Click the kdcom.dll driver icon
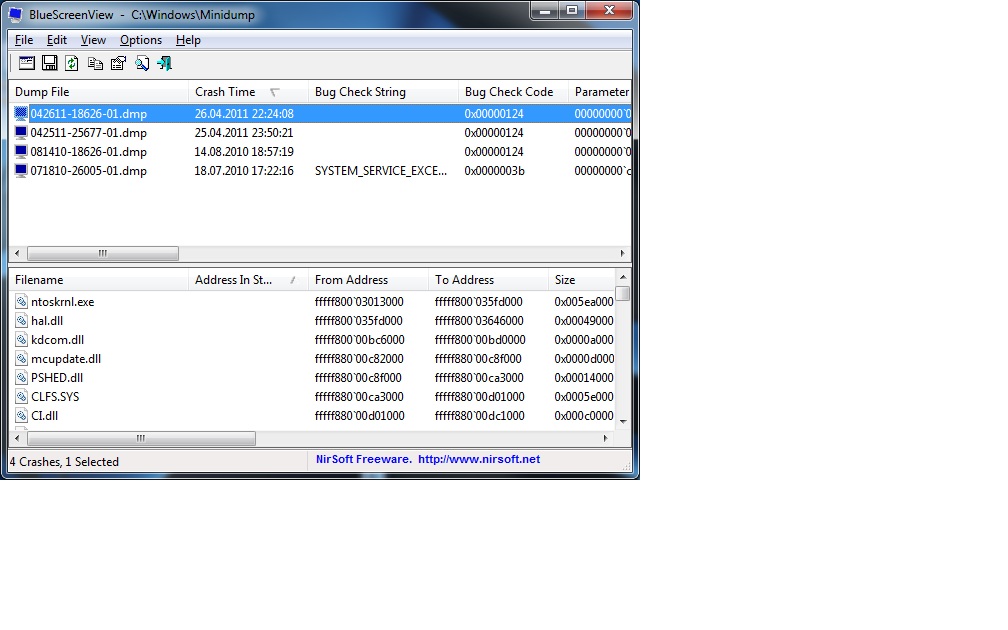Viewport: 1008px width, 630px height. tap(21, 339)
